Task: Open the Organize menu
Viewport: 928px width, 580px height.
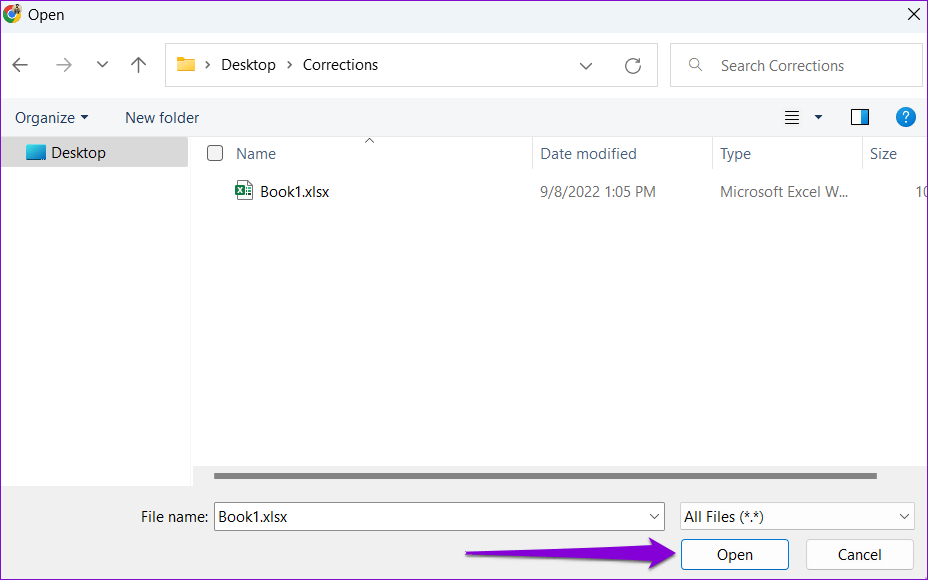Action: [x=51, y=118]
